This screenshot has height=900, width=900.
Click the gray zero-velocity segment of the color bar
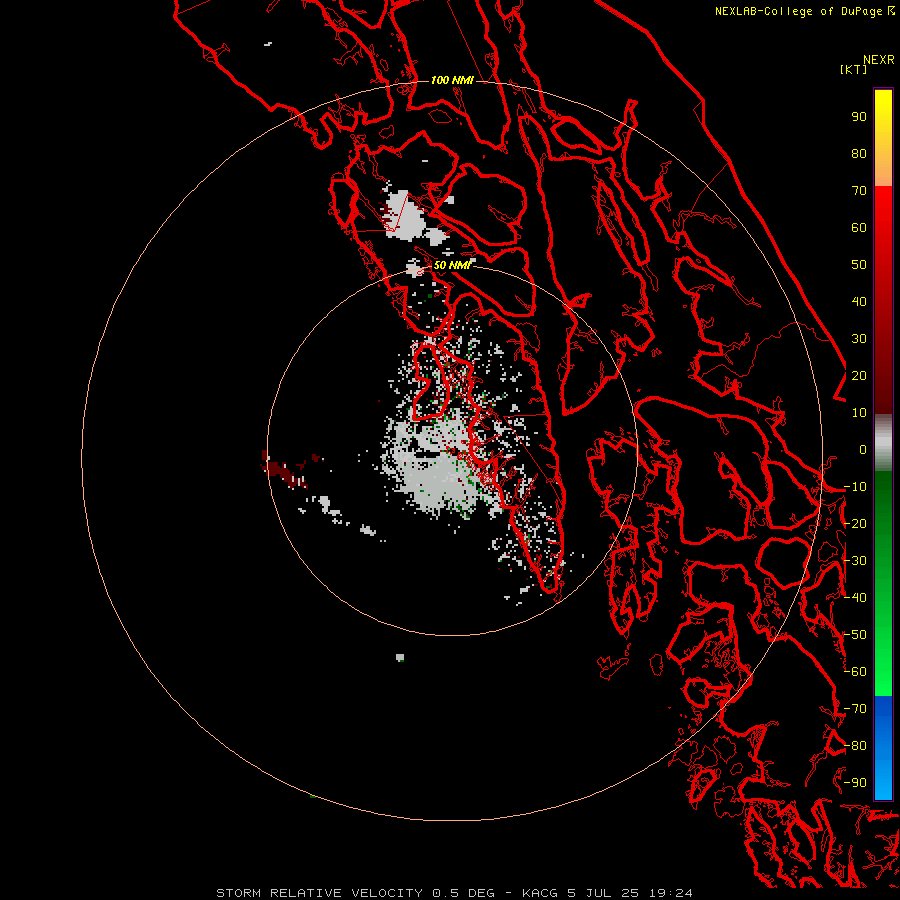pyautogui.click(x=883, y=443)
